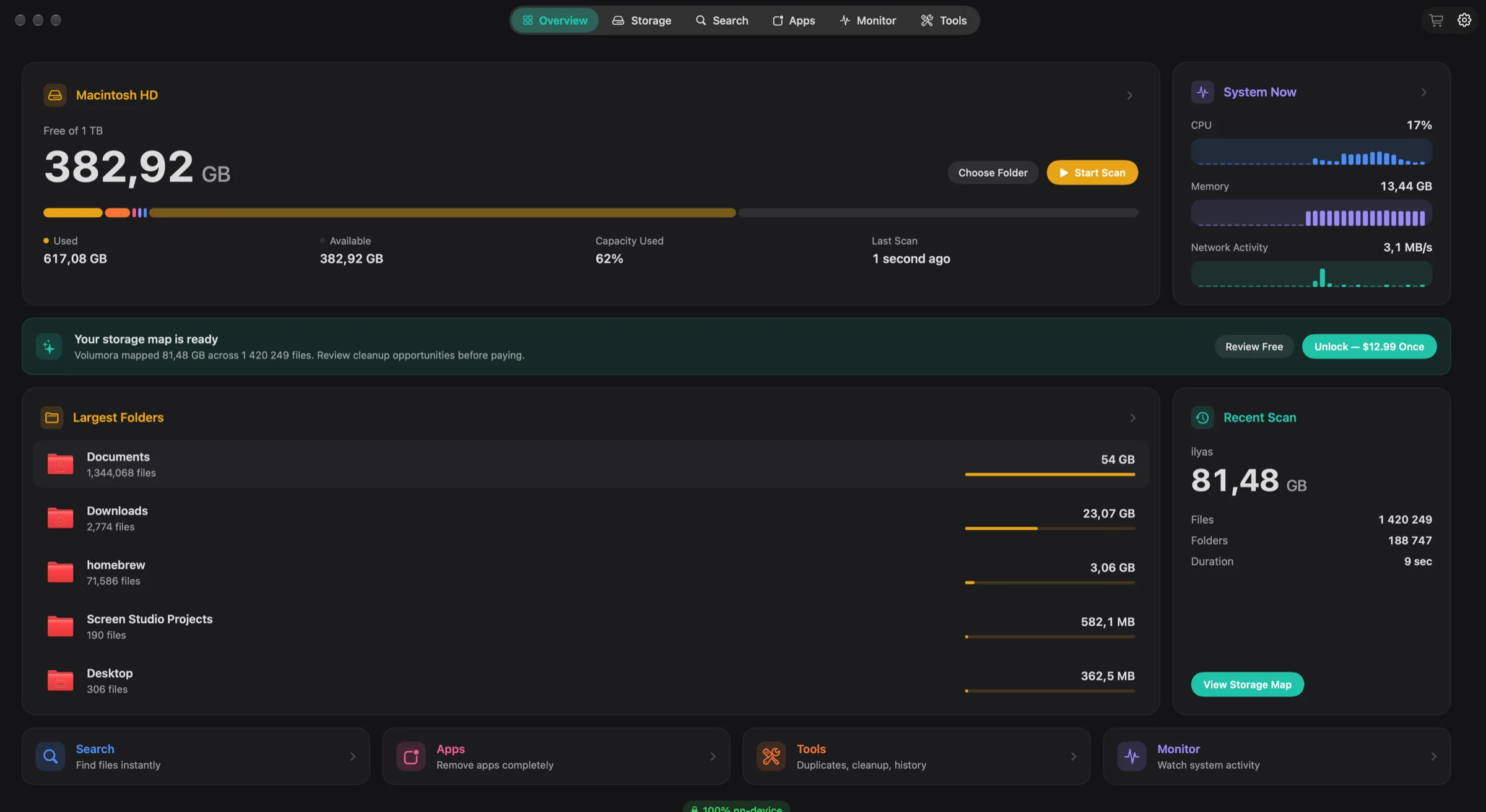Open the Search card chevron
Image resolution: width=1486 pixels, height=812 pixels.
point(353,756)
